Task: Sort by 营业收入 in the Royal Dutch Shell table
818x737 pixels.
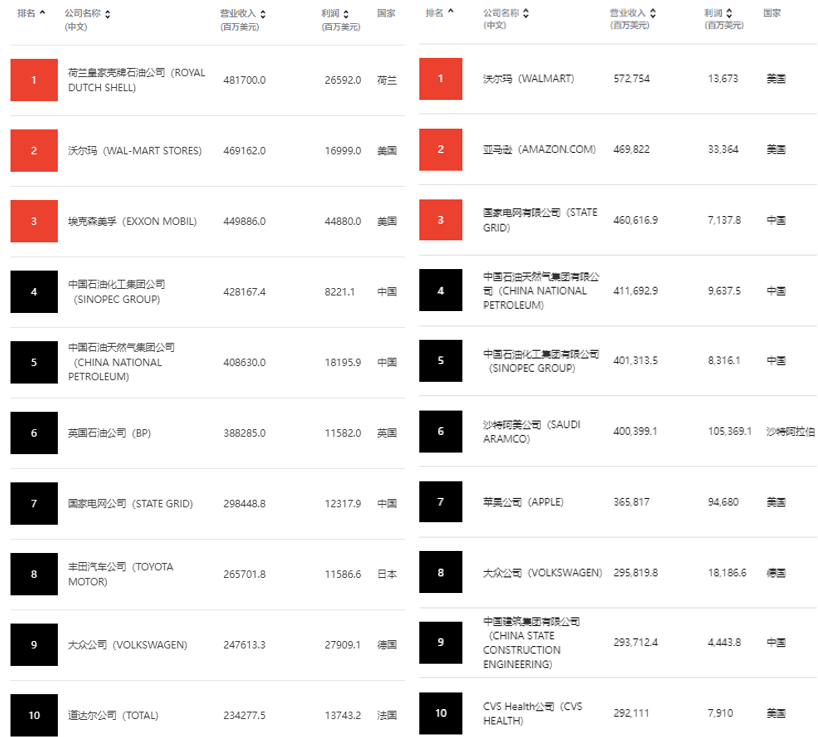Action: pos(262,14)
